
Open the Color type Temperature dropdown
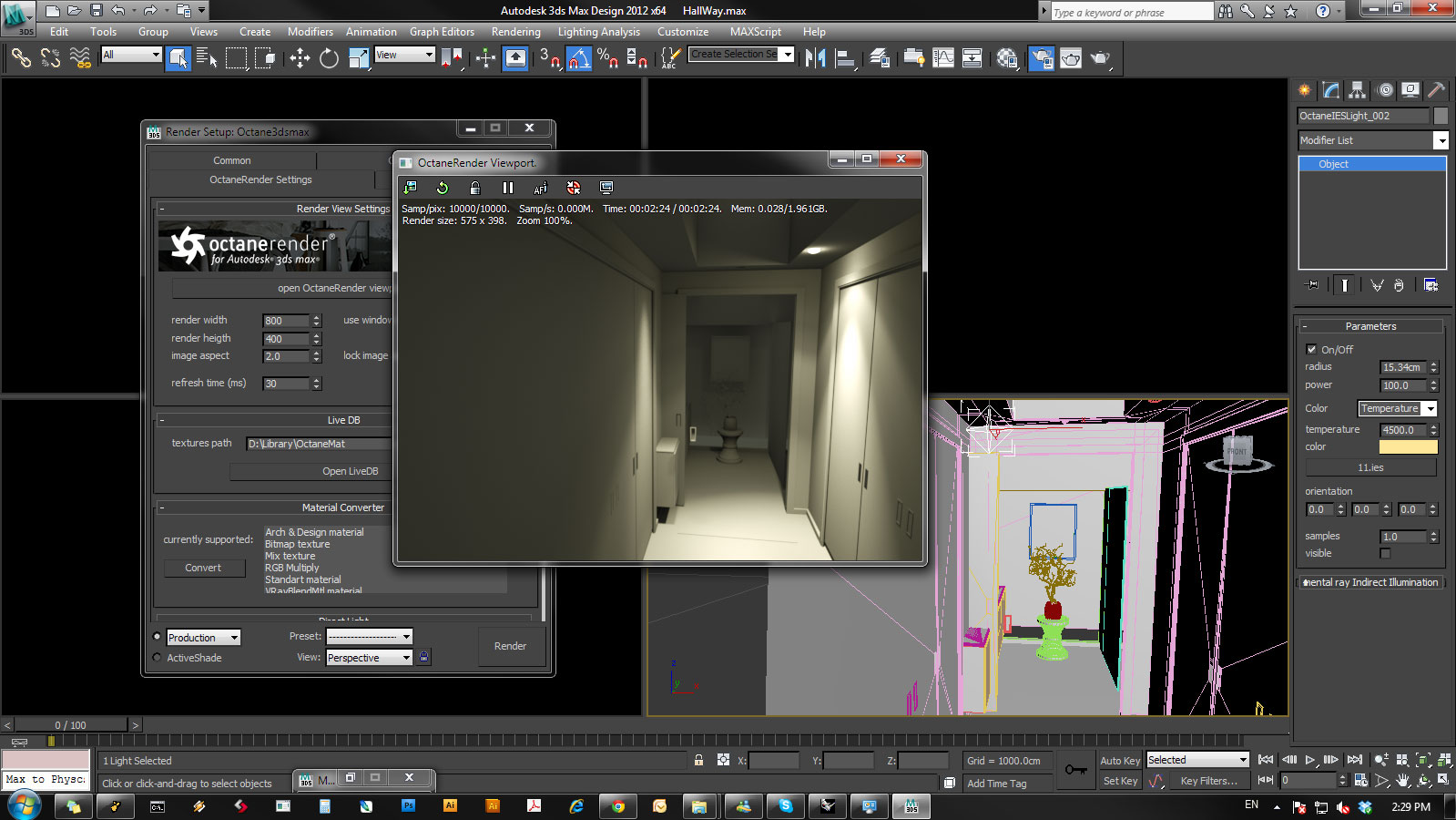click(1398, 408)
